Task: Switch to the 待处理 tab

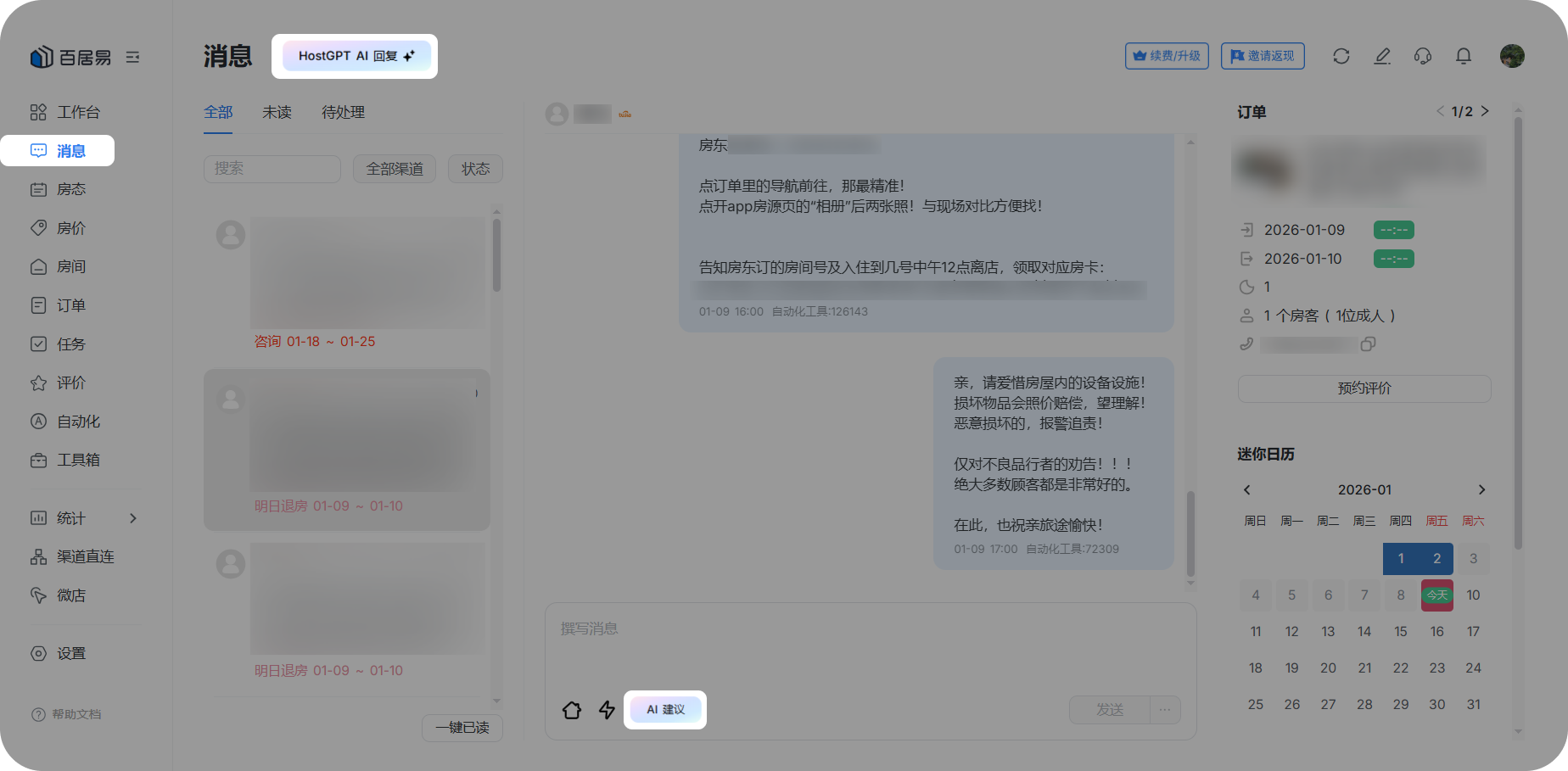Action: (x=343, y=112)
